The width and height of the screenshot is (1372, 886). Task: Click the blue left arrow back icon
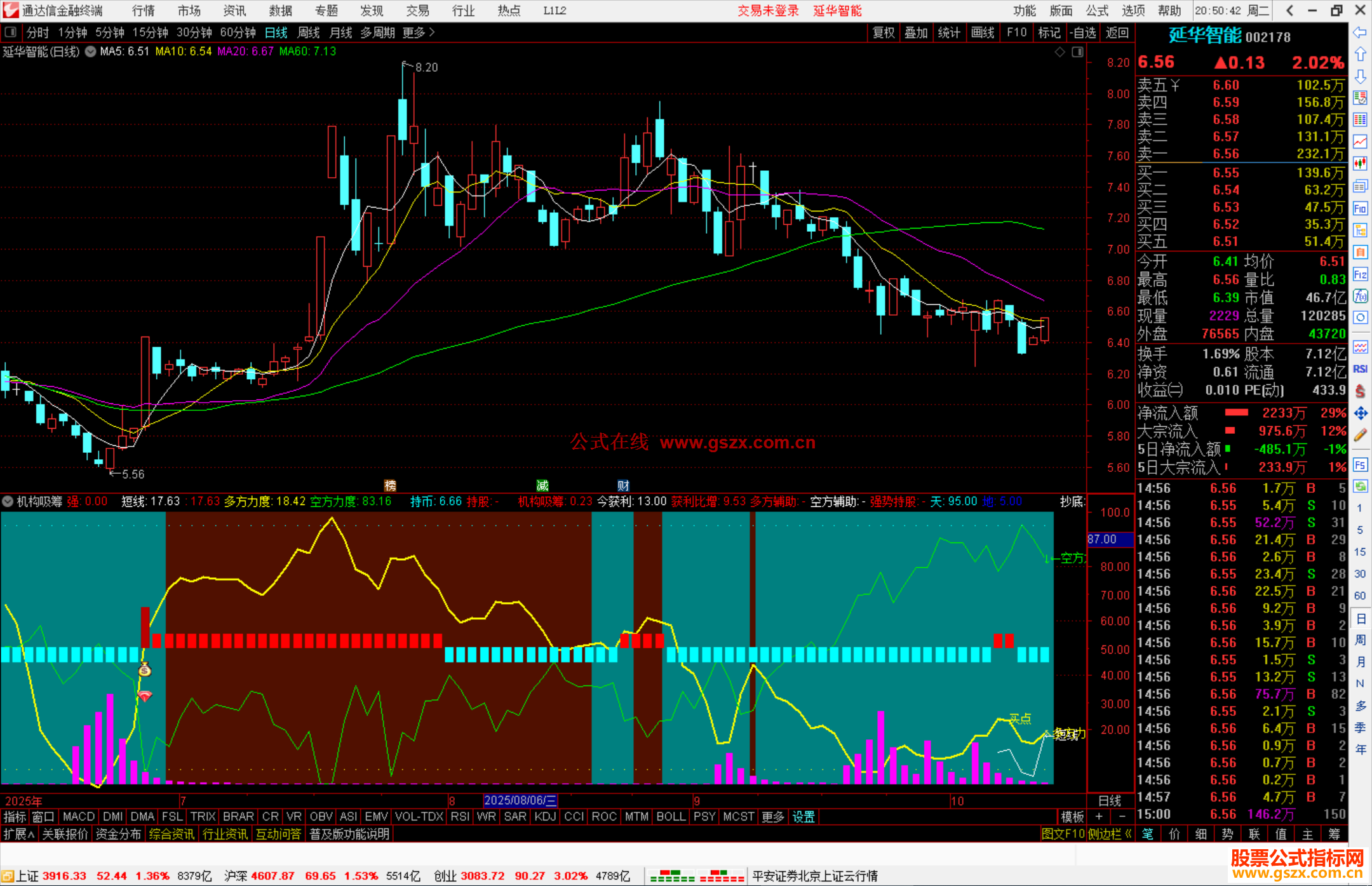click(x=1360, y=32)
